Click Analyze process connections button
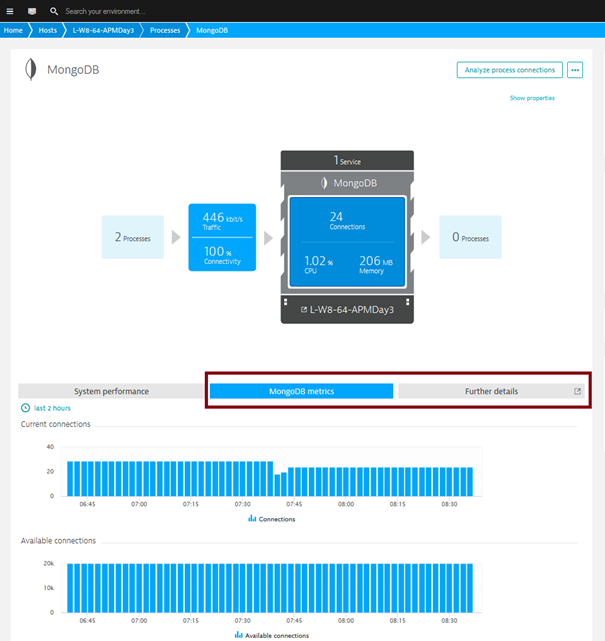The width and height of the screenshot is (605, 641). pos(509,70)
